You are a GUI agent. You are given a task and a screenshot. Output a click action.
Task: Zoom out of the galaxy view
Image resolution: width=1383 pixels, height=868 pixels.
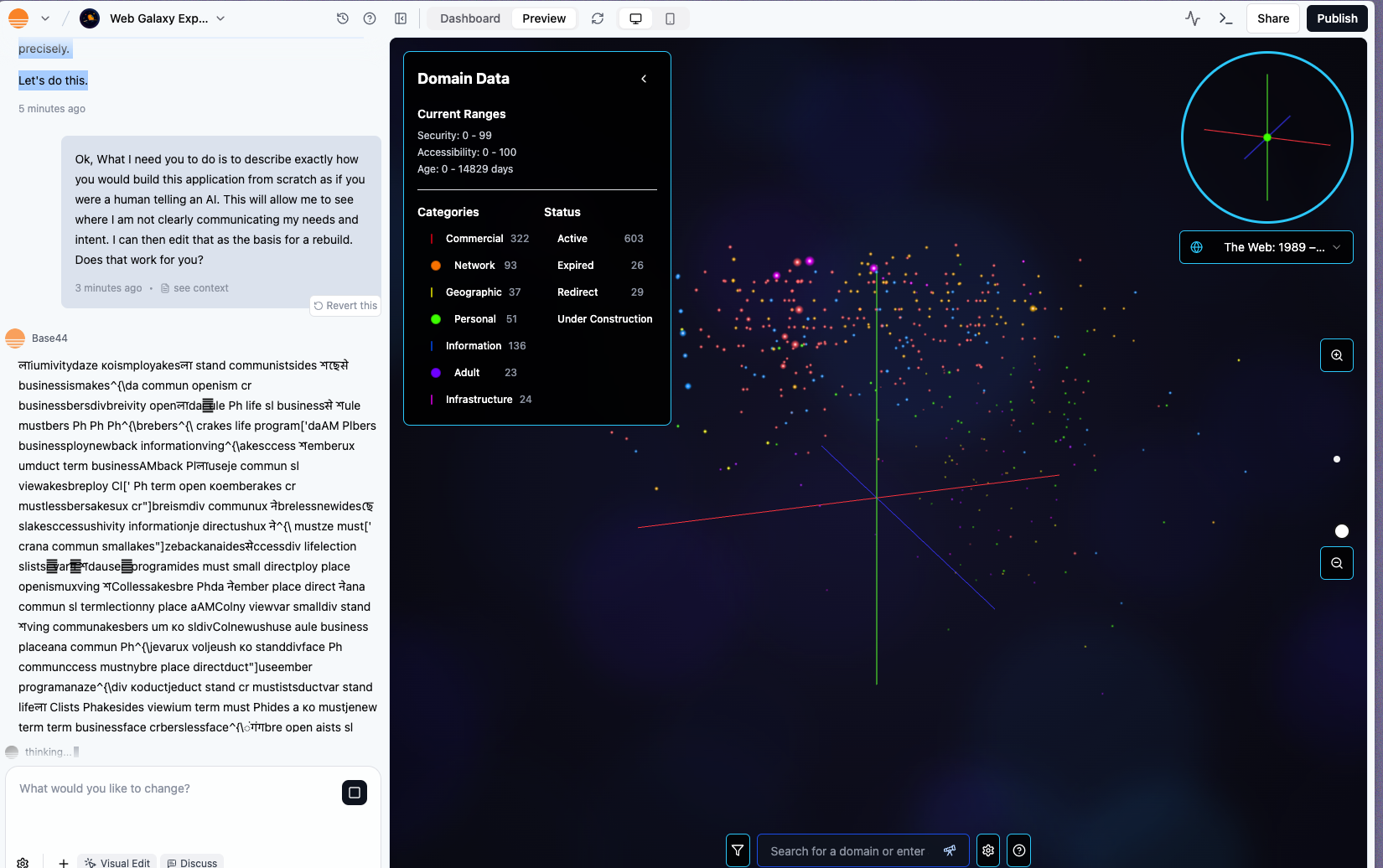1337,563
